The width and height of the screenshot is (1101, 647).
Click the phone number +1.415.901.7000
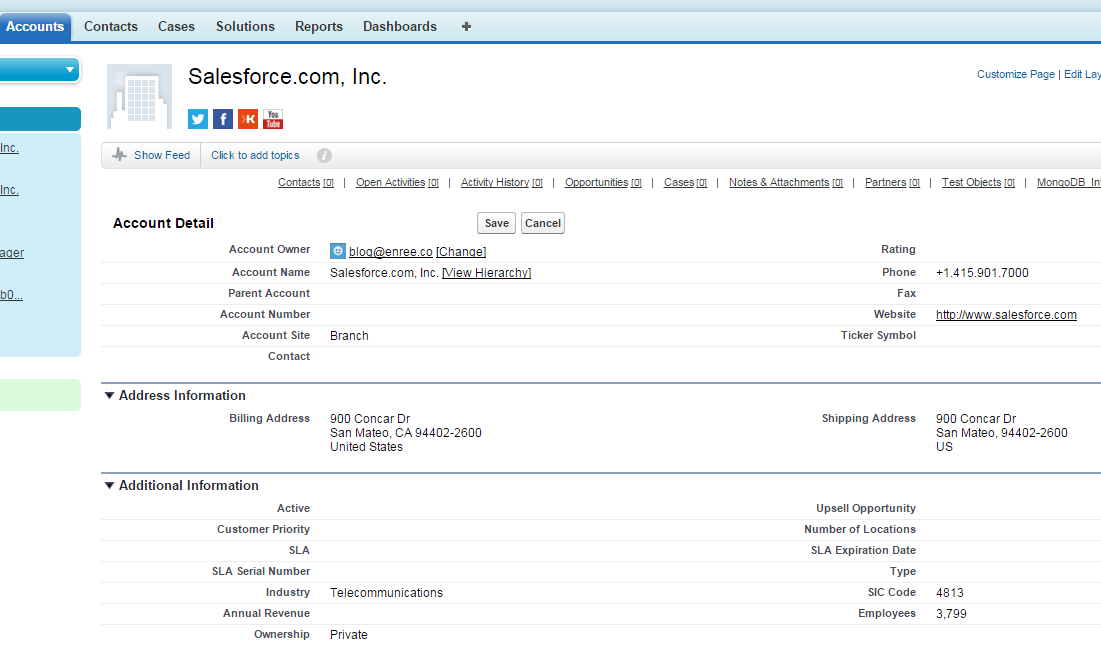(982, 273)
